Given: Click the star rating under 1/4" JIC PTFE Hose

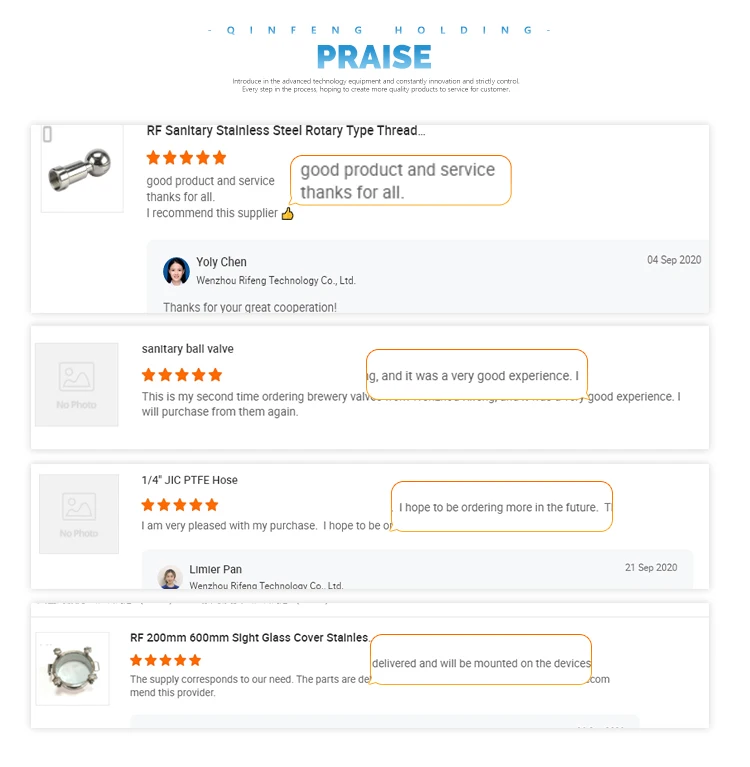Looking at the screenshot, I should click(x=180, y=505).
